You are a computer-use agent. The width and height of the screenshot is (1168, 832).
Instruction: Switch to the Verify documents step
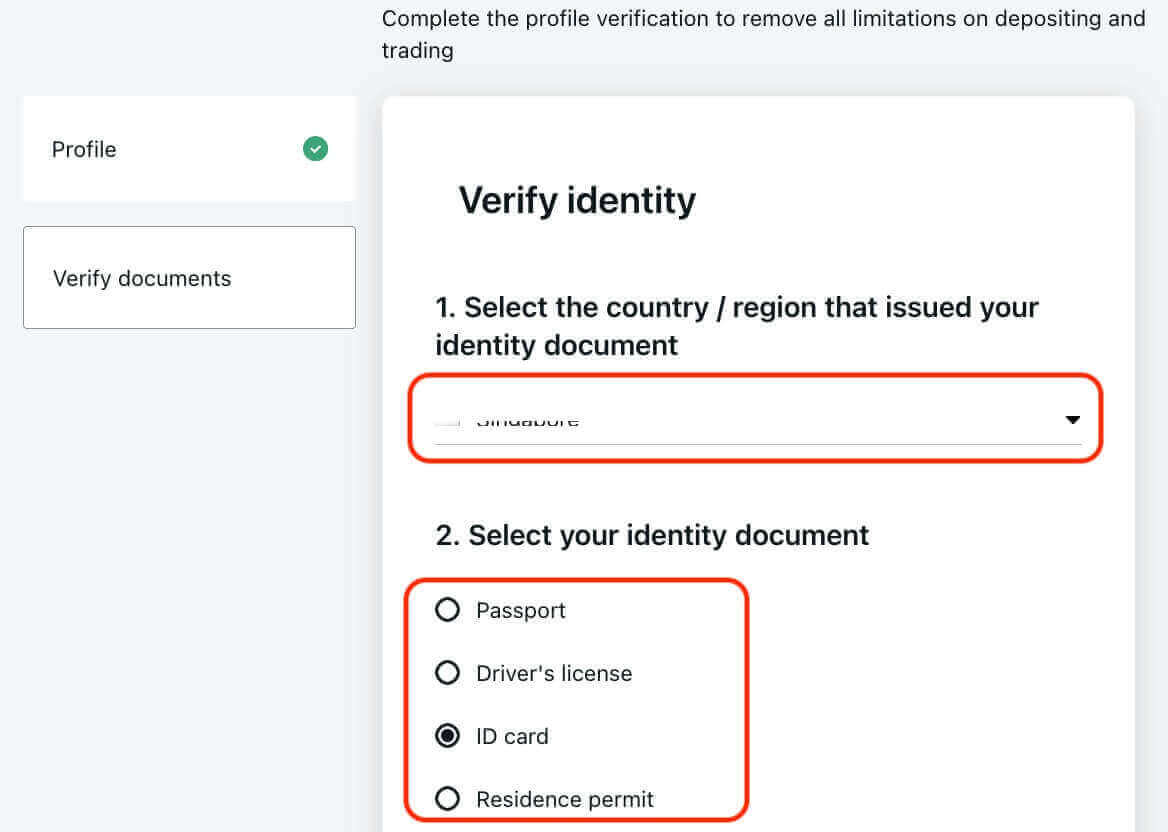(x=189, y=278)
